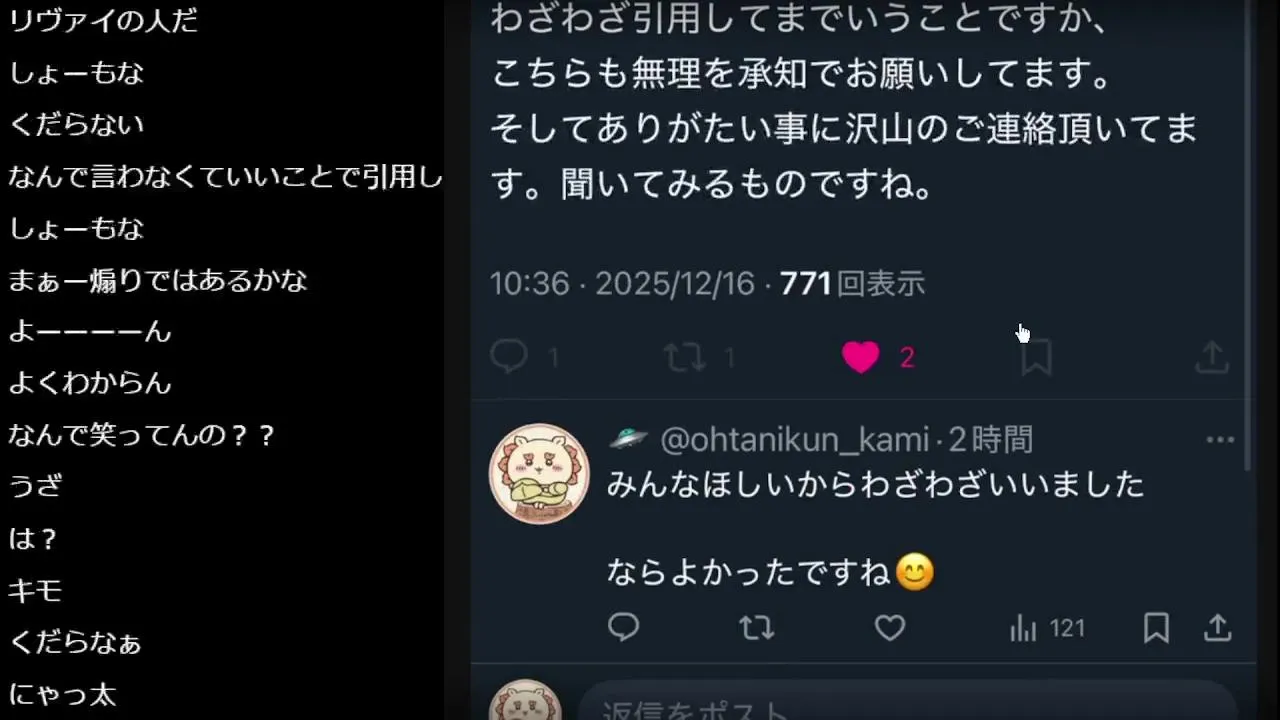Click the lion avatar of the reply author
The height and width of the screenshot is (720, 1280).
pos(539,474)
